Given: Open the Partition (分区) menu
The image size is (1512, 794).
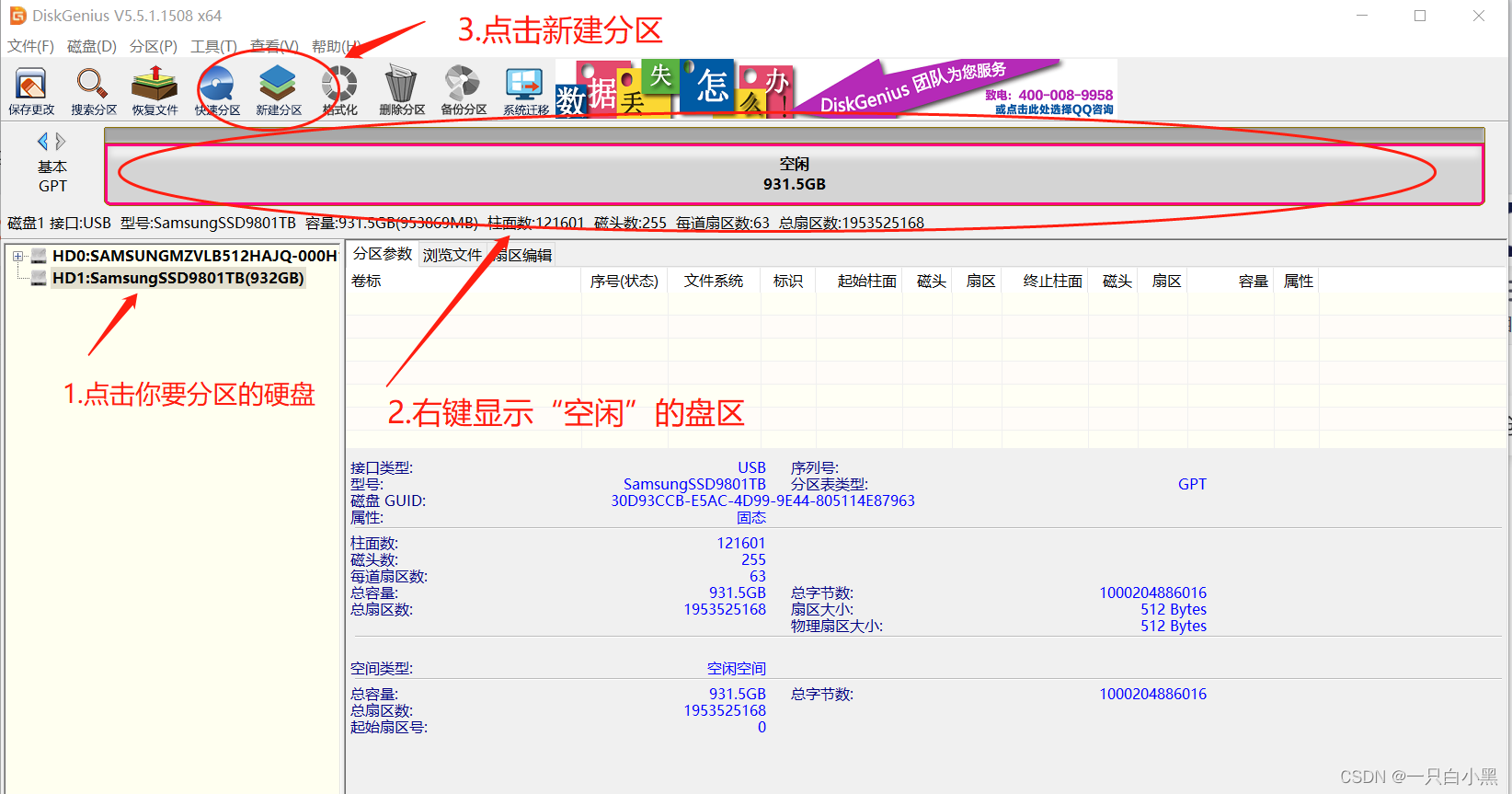Looking at the screenshot, I should click(x=153, y=46).
